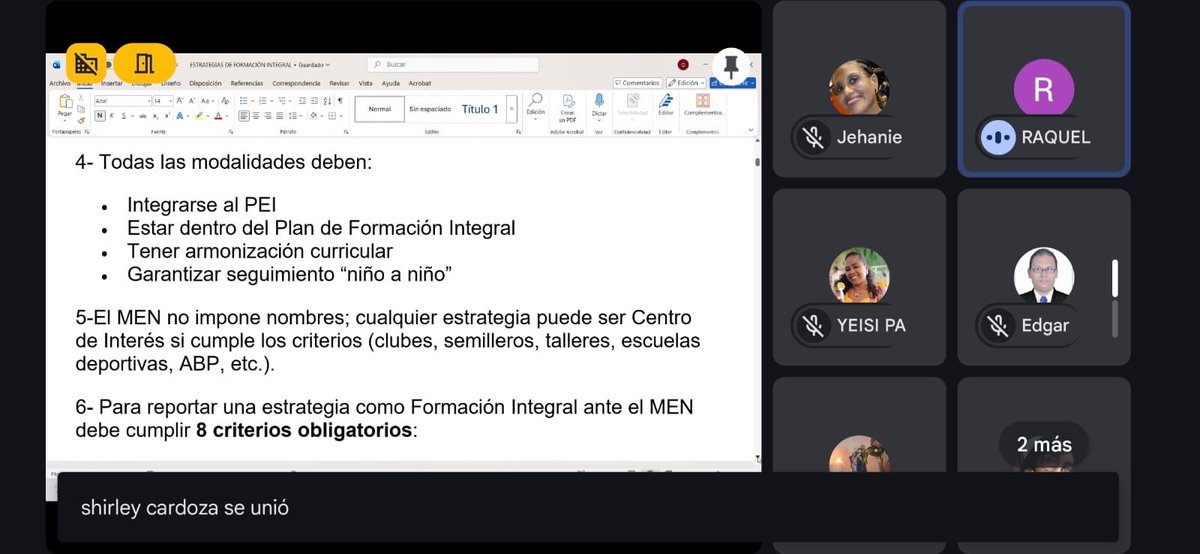Select the Normal style
Screen dimensions: 1200x554
pyautogui.click(x=379, y=109)
